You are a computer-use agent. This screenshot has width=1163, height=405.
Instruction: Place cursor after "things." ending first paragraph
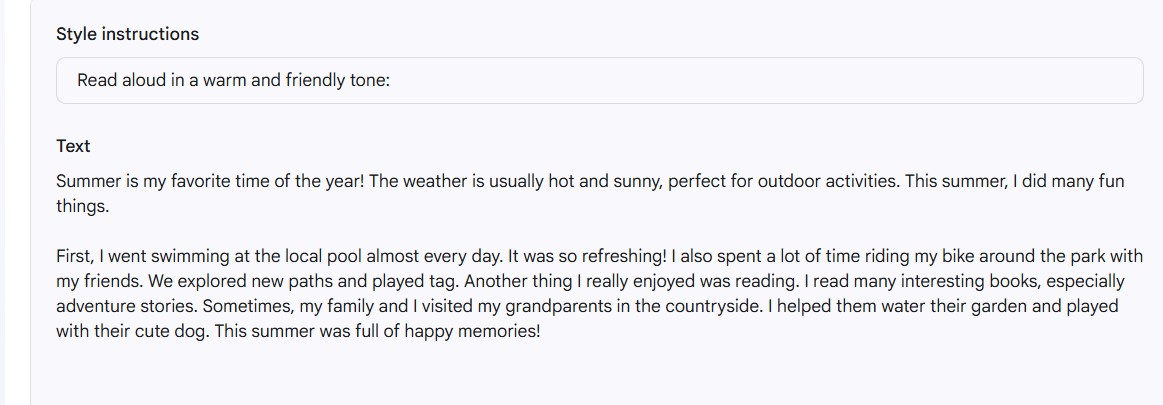[109, 207]
